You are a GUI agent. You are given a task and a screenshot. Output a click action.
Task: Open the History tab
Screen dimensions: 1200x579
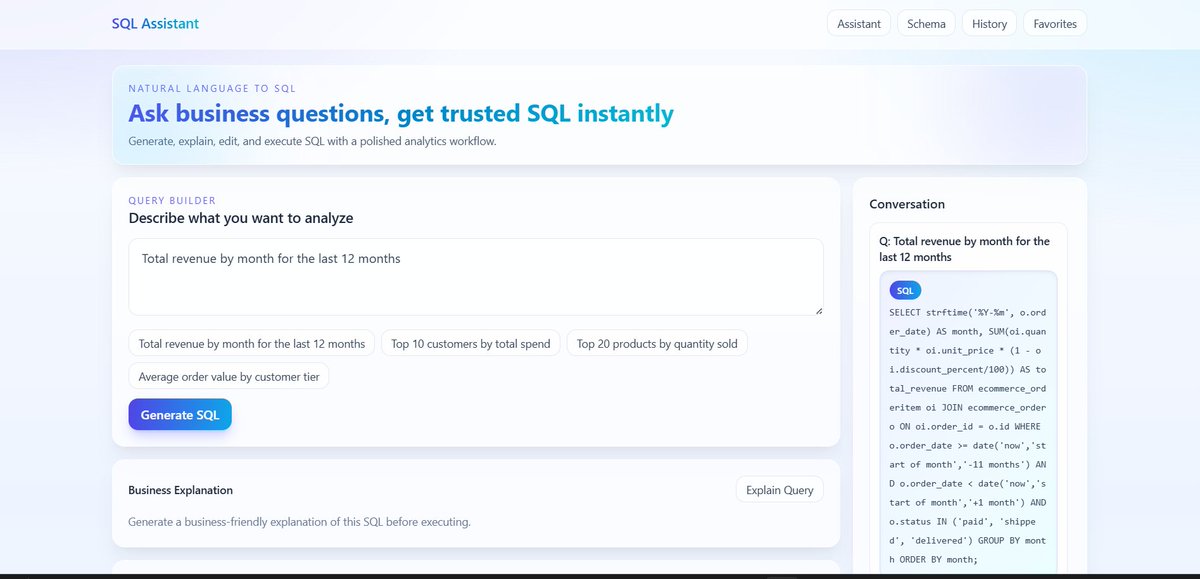click(989, 23)
